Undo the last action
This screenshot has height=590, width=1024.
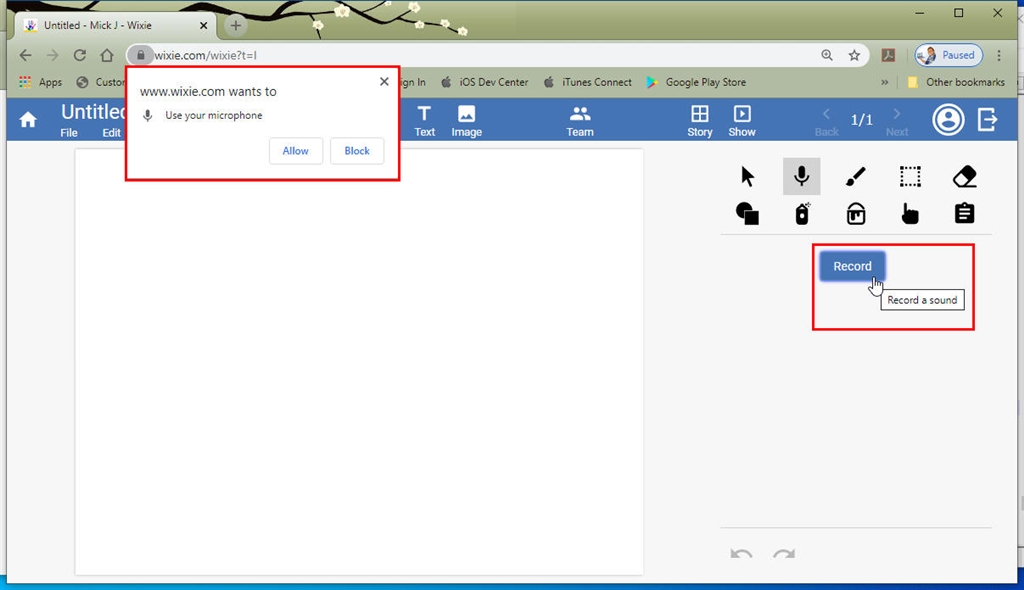(x=741, y=554)
